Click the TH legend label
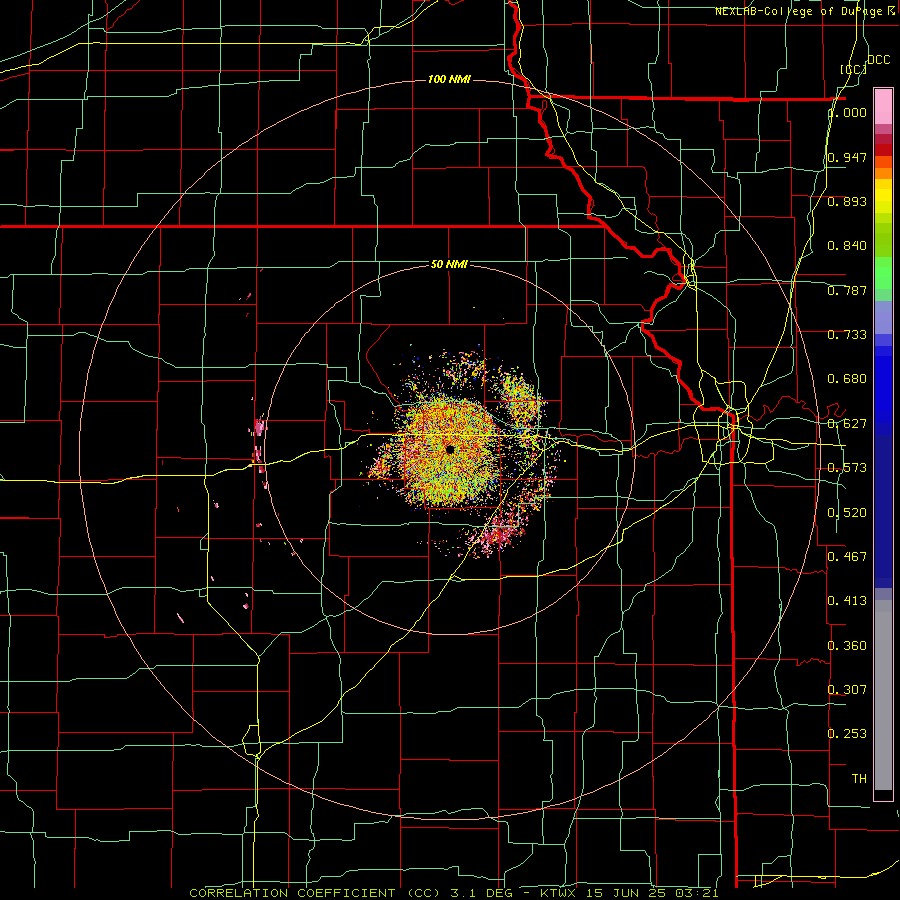The width and height of the screenshot is (900, 900). [x=859, y=779]
